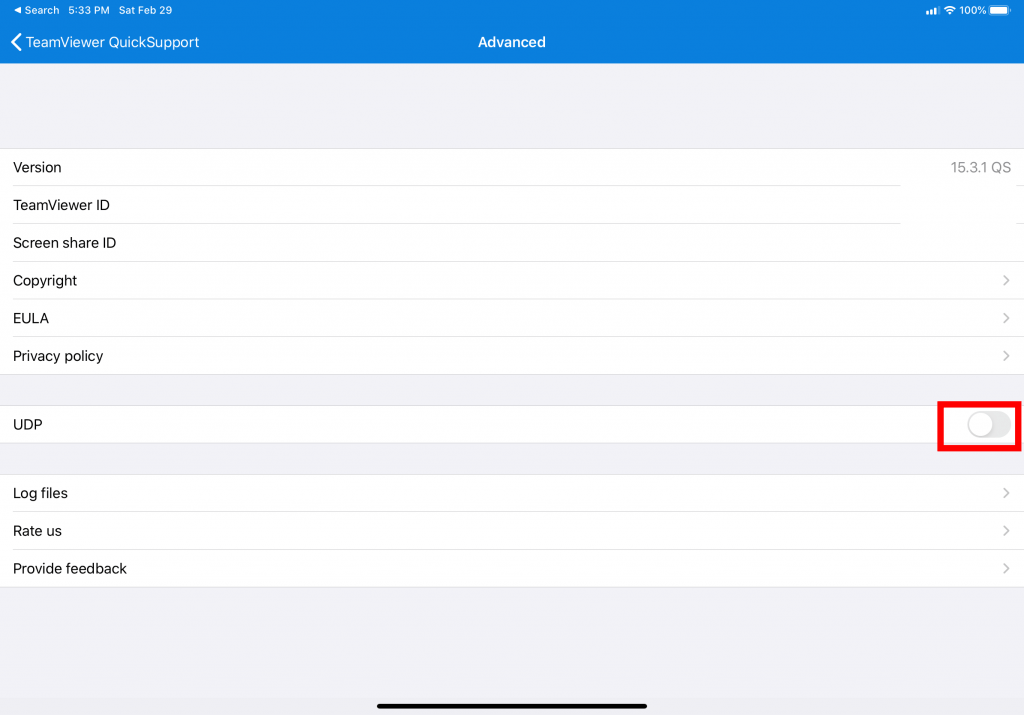The height and width of the screenshot is (715, 1024).
Task: Click the chevron arrow on EULA row
Action: click(1006, 318)
